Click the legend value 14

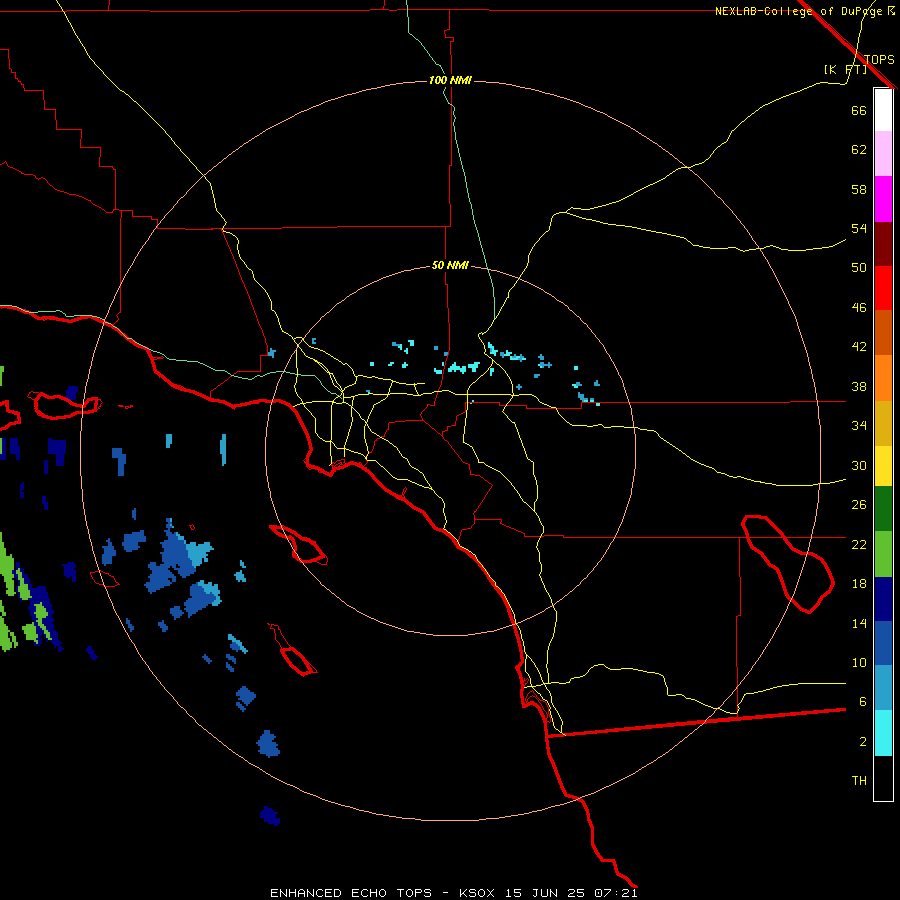click(859, 623)
